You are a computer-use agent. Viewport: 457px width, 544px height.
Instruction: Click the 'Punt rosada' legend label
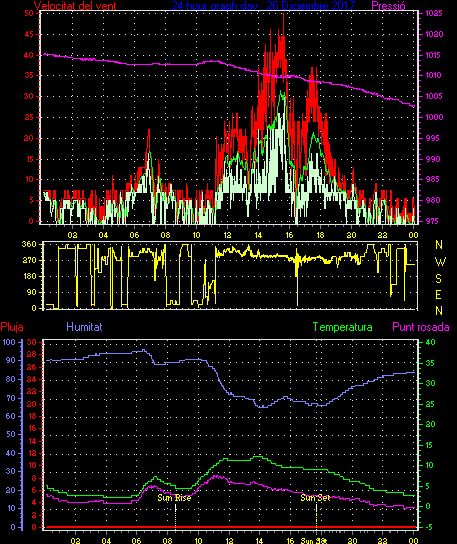(x=421, y=327)
